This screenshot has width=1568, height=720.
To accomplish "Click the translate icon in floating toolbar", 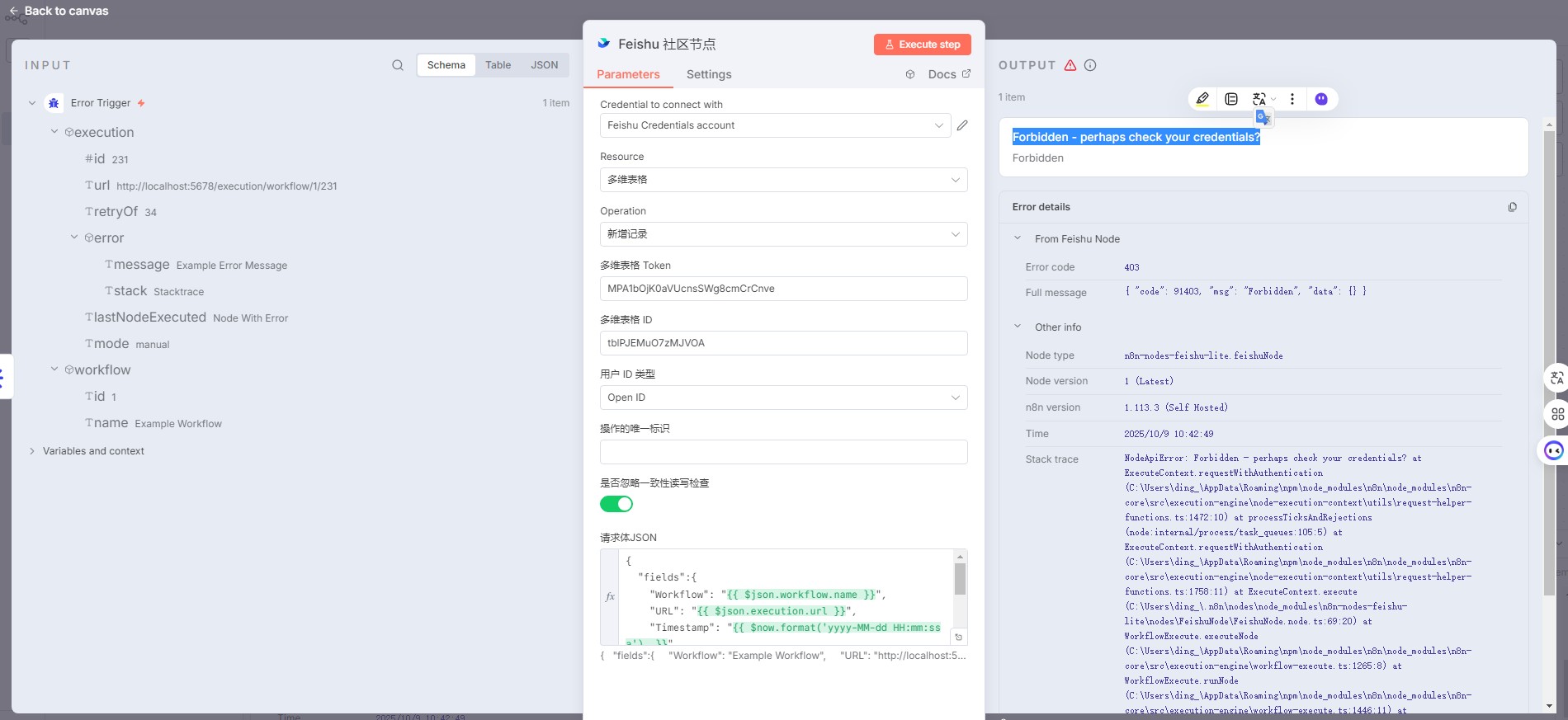I will [x=1259, y=99].
